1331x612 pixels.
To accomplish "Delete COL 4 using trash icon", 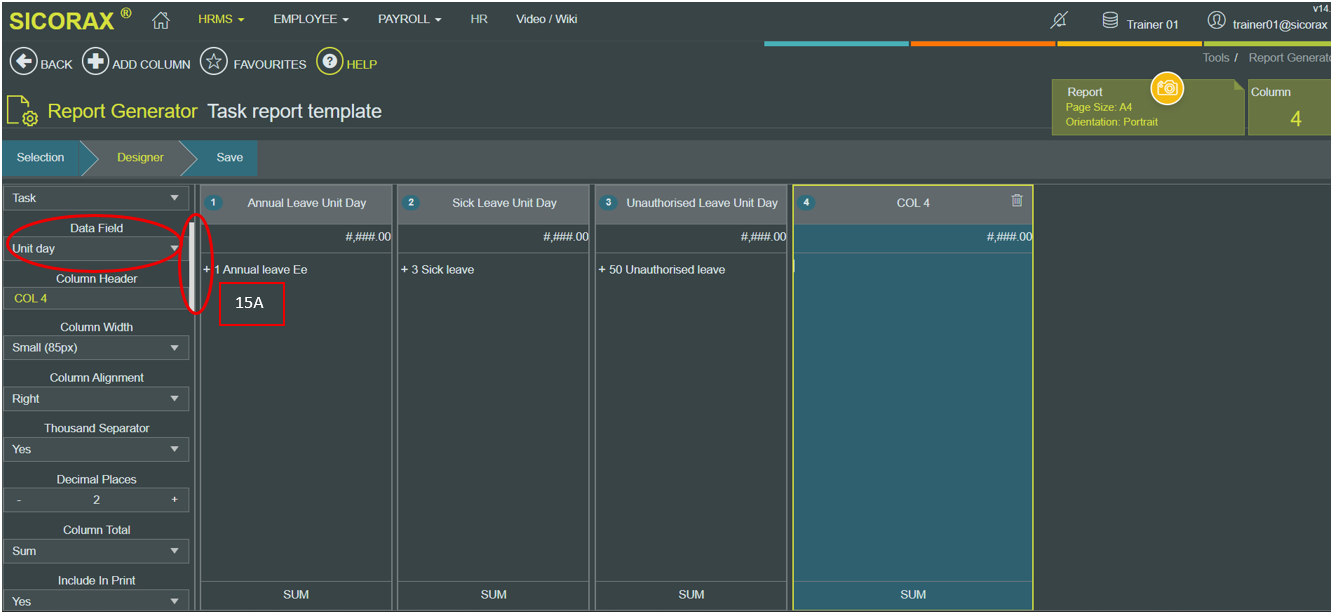I will (1017, 201).
